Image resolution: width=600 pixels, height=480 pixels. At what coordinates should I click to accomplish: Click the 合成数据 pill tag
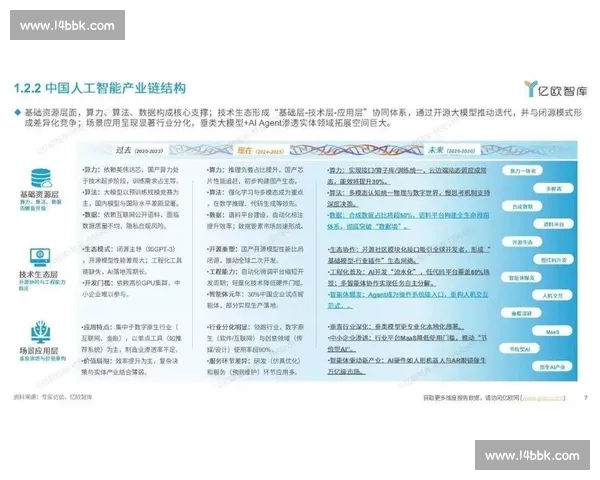coord(522,206)
